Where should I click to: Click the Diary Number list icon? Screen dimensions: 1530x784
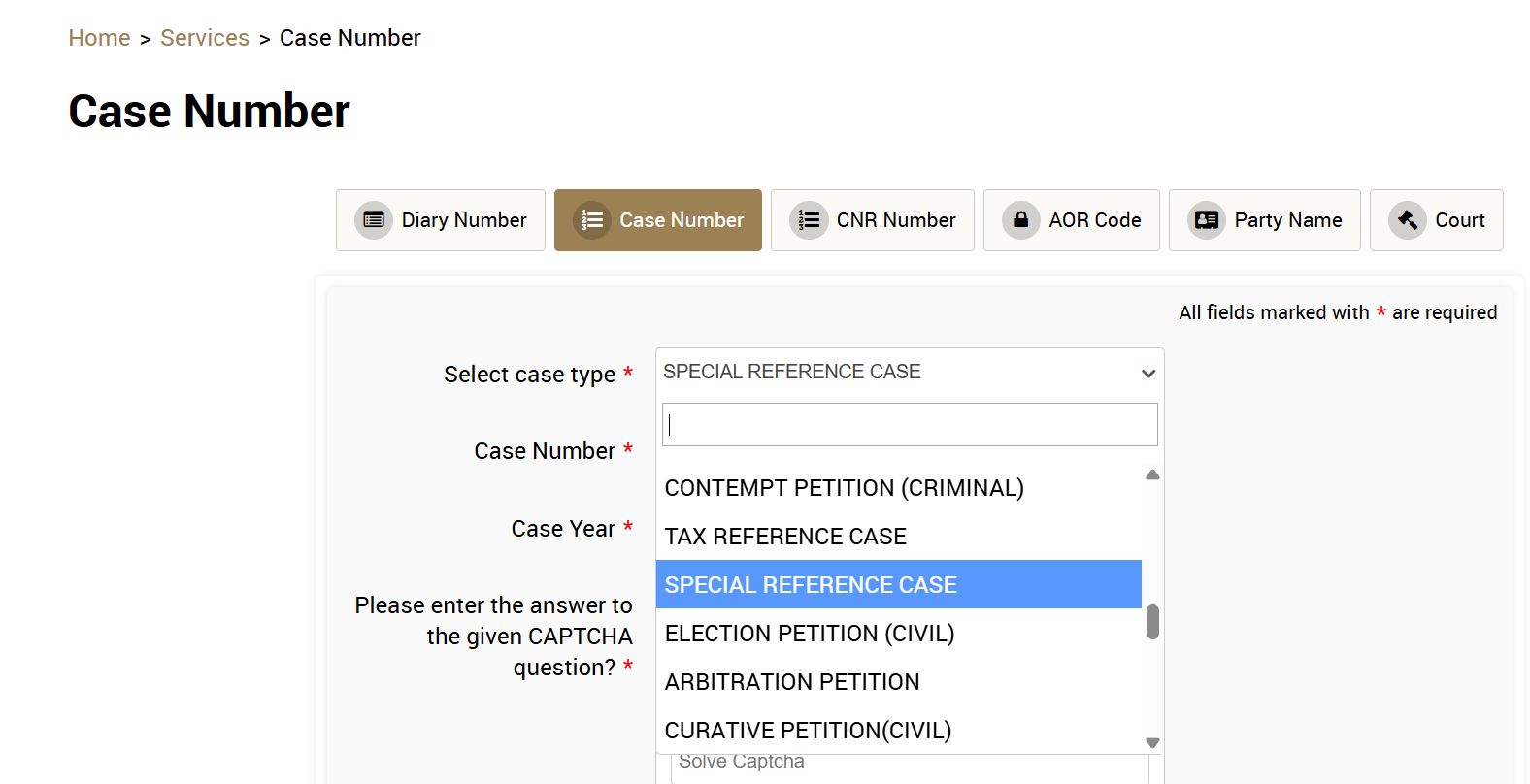(x=374, y=220)
